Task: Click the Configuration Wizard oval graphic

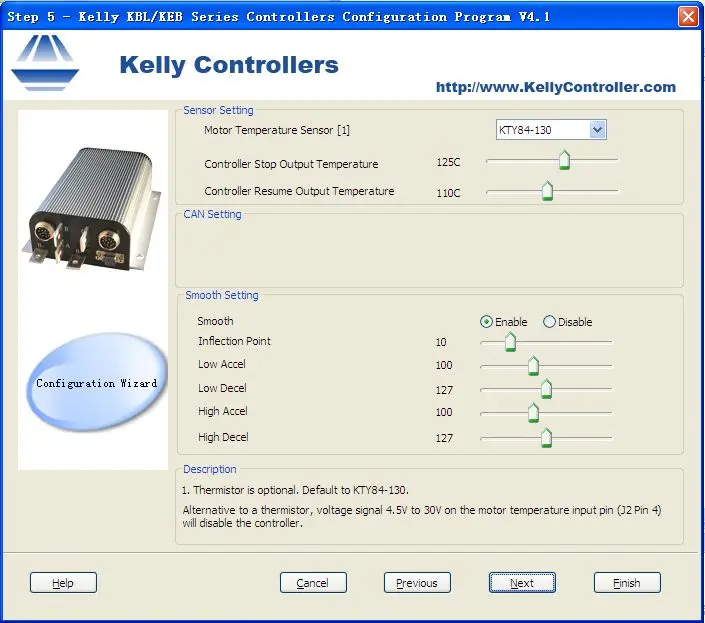Action: 96,383
